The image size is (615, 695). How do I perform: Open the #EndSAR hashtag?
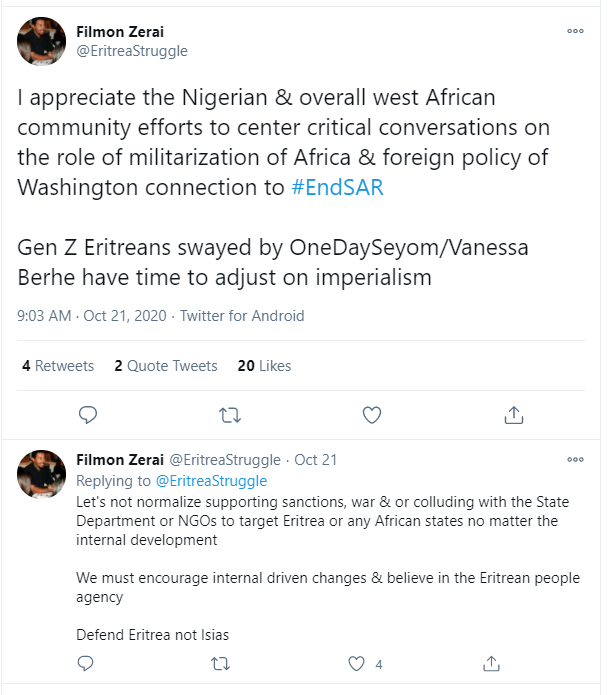(x=336, y=187)
